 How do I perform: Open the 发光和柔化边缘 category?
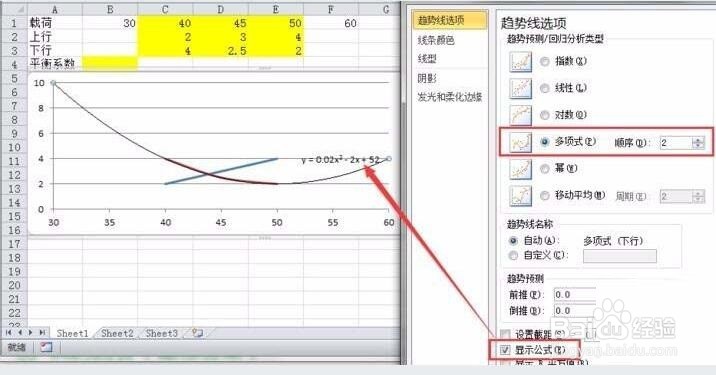[450, 97]
